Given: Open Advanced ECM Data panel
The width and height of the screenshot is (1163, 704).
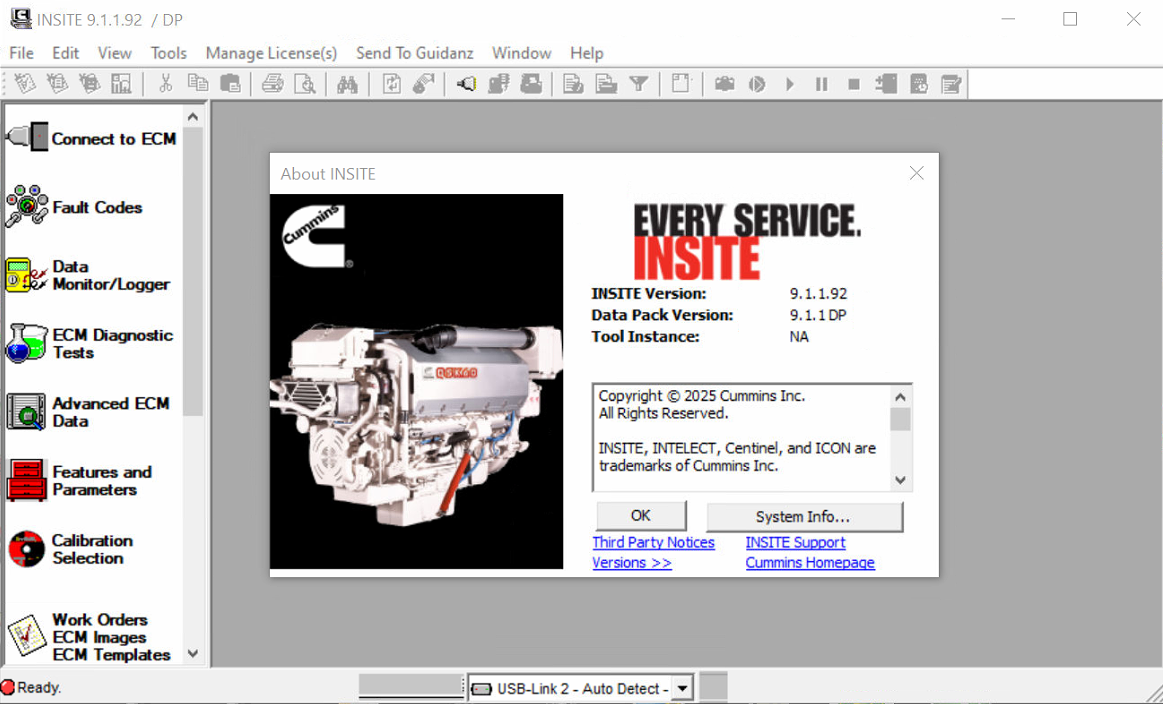Looking at the screenshot, I should 27,412.
